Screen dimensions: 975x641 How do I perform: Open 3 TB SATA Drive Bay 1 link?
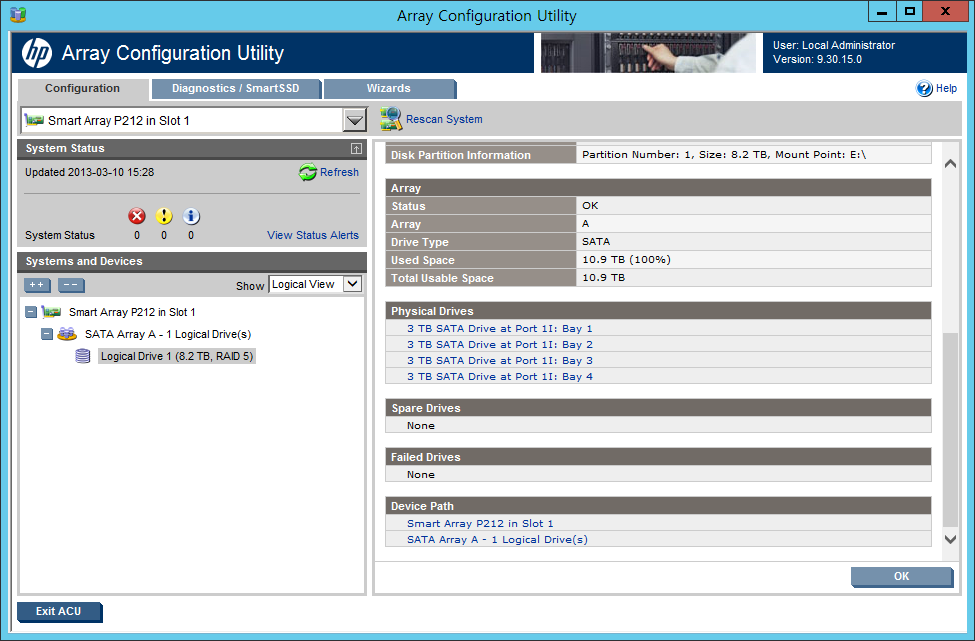click(x=499, y=328)
